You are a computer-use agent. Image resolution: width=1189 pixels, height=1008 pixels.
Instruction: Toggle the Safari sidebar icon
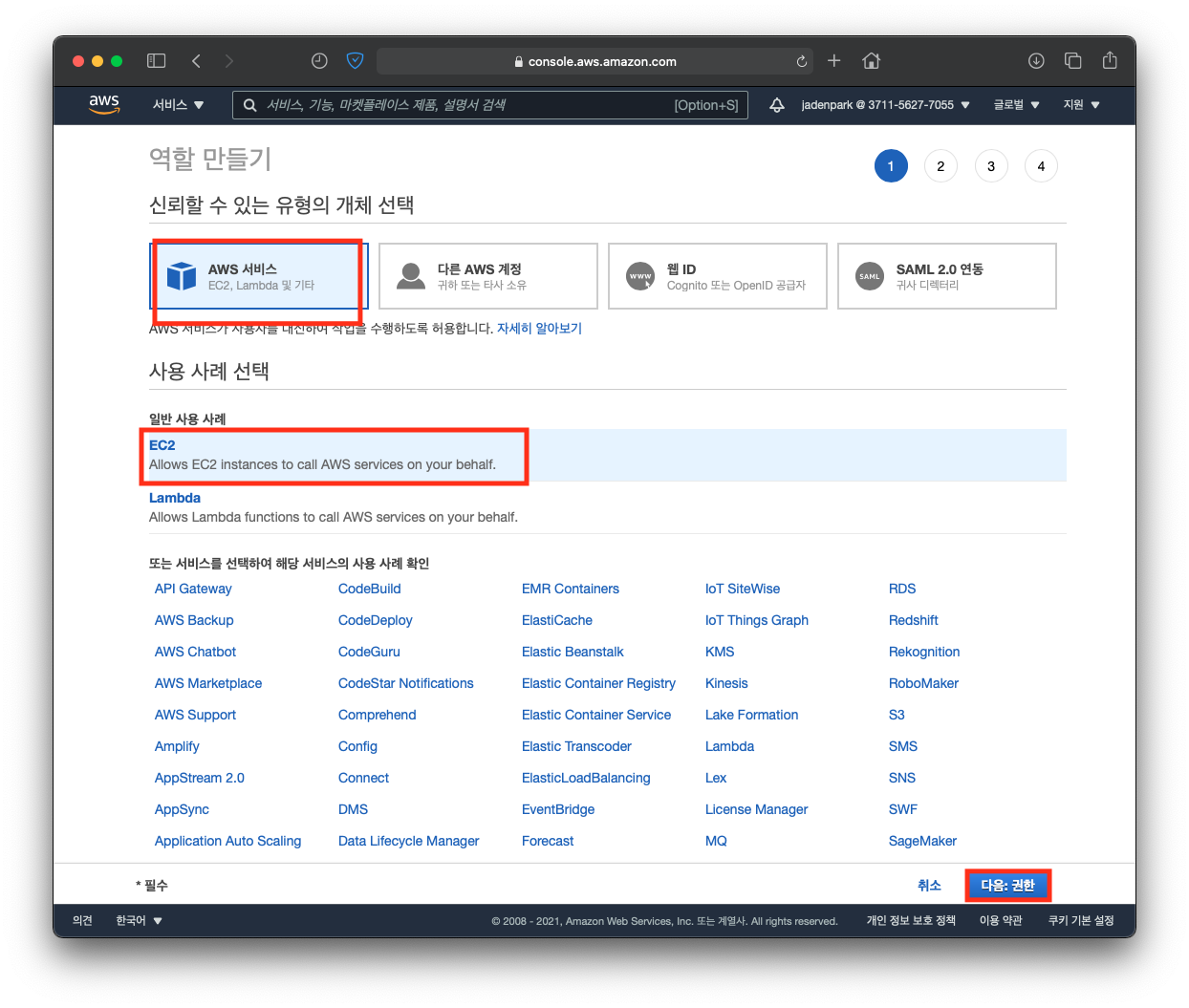pos(156,61)
